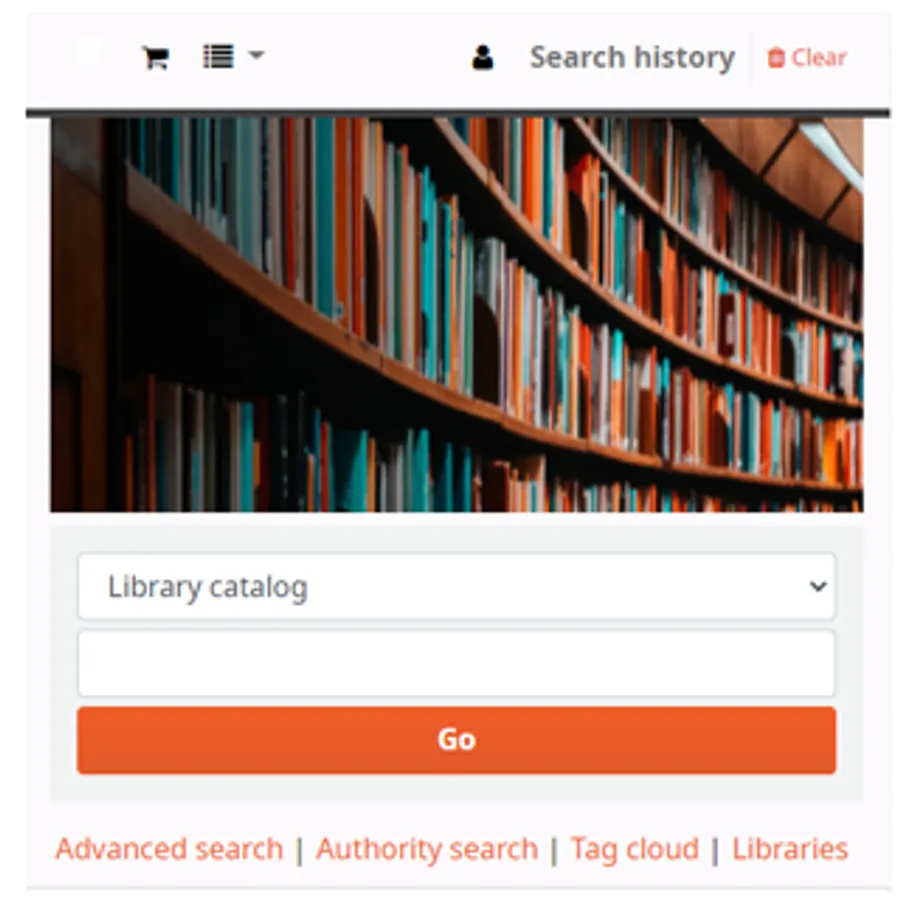Expand the caret beside the Lists icon

tap(256, 55)
